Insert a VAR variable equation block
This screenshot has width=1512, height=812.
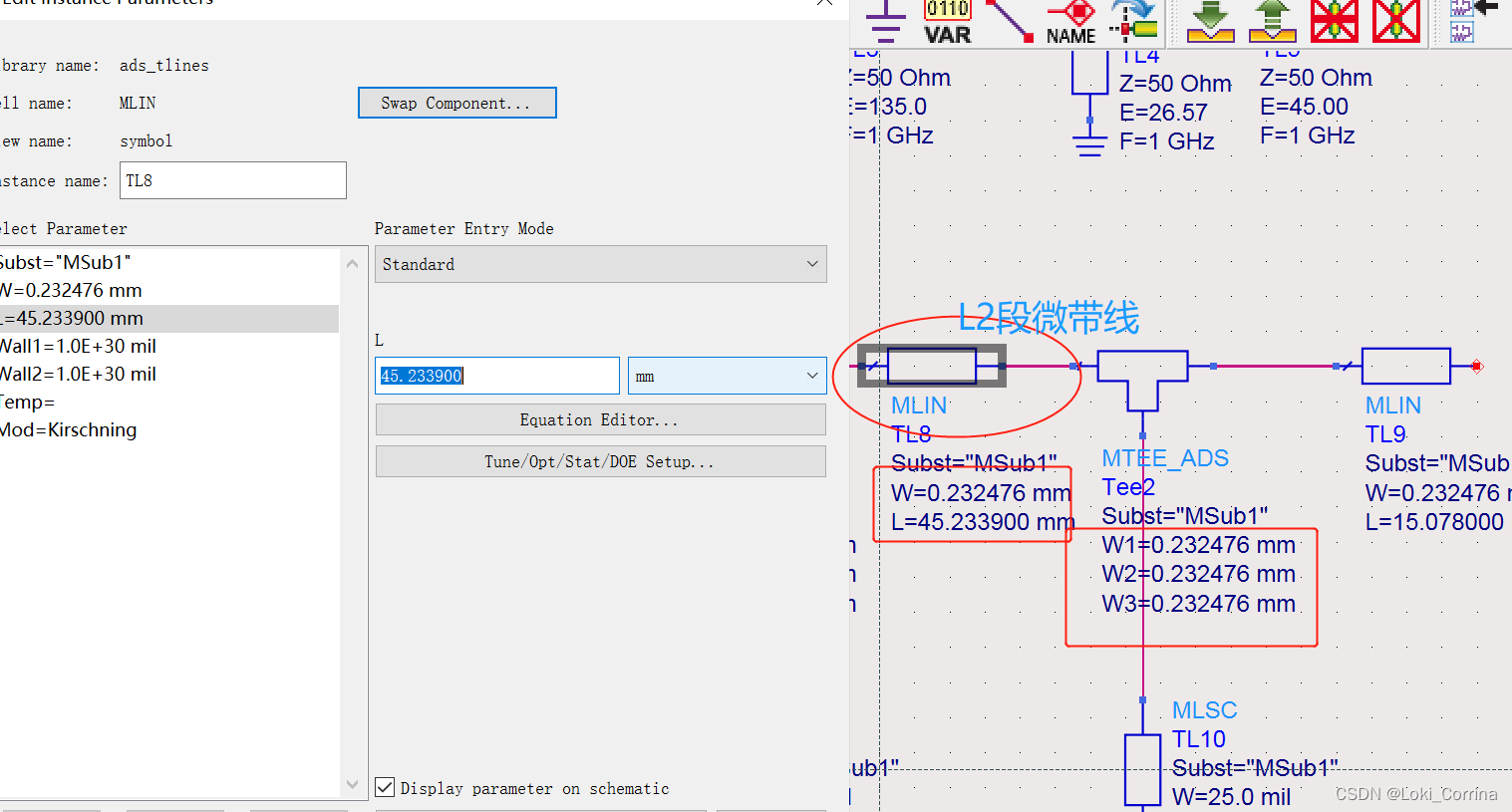947,22
